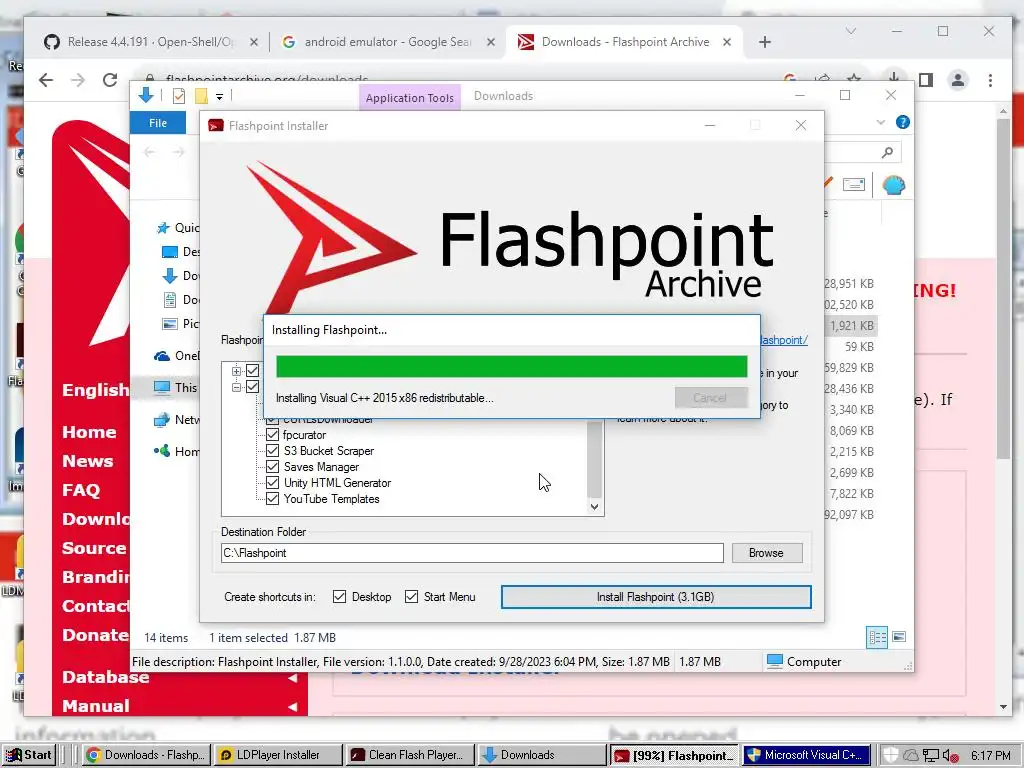Click Cancel in installing dialog
The image size is (1024, 768).
(711, 398)
